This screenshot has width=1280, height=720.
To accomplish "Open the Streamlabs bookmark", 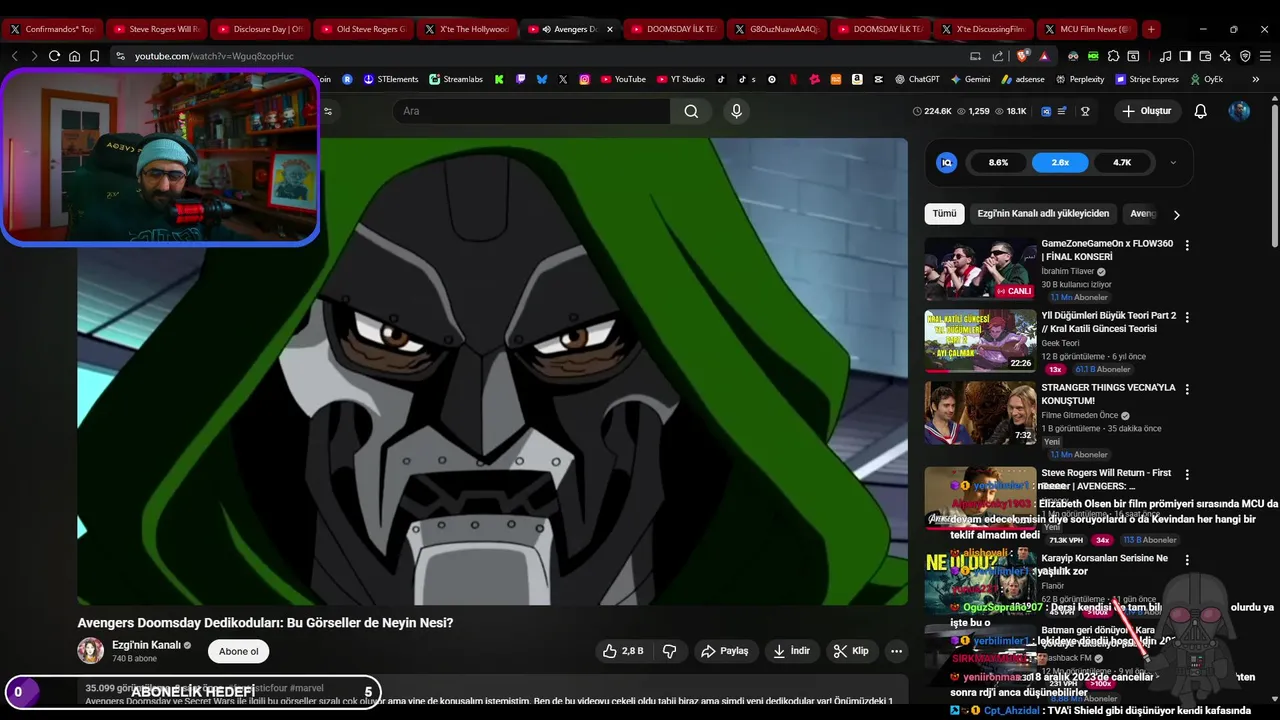I will tap(456, 79).
